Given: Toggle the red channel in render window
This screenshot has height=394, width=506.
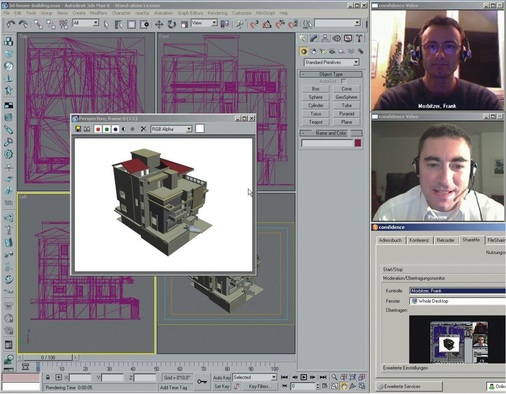Looking at the screenshot, I should click(98, 129).
